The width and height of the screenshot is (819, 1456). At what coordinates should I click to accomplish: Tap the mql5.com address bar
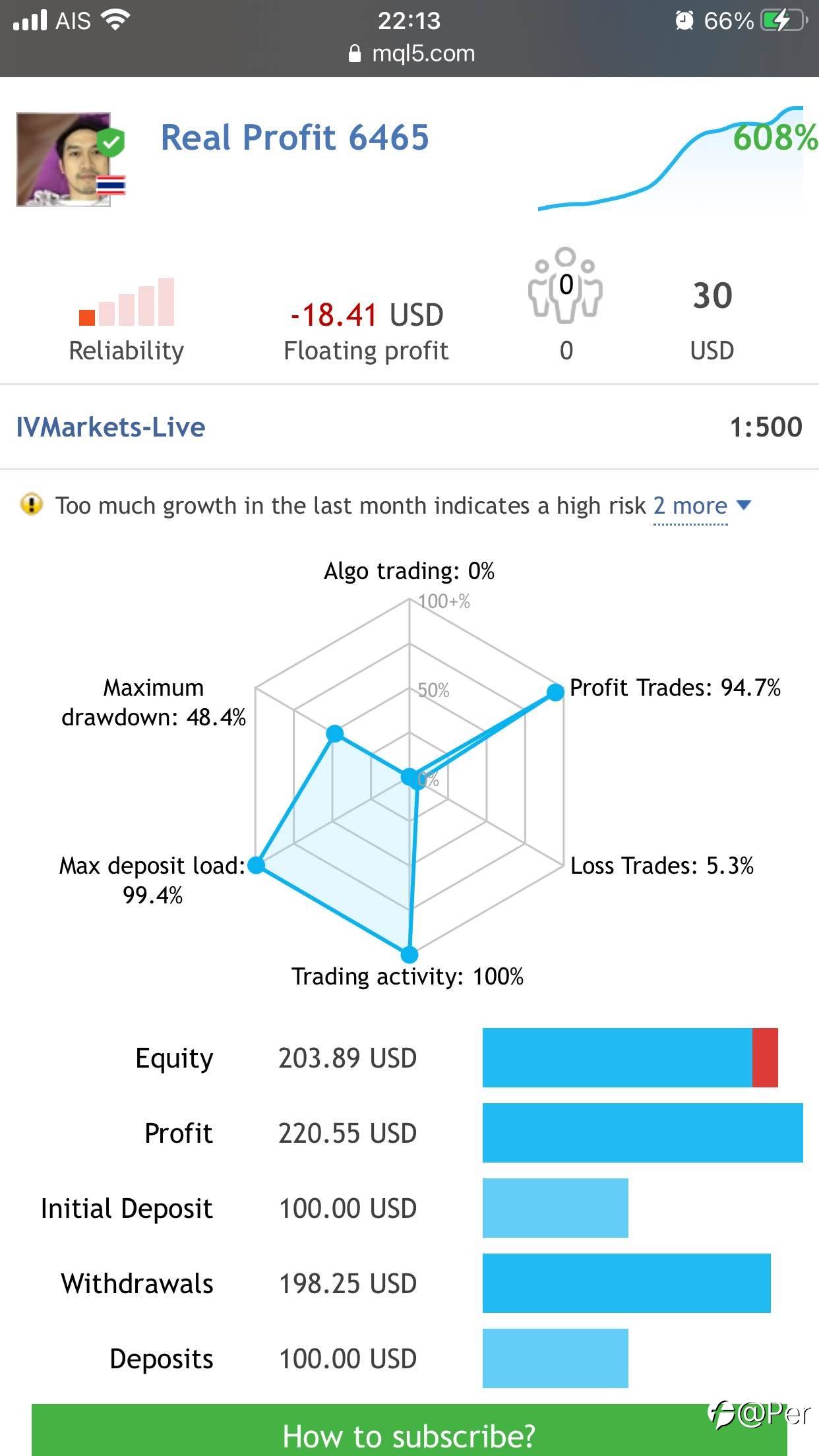[410, 53]
